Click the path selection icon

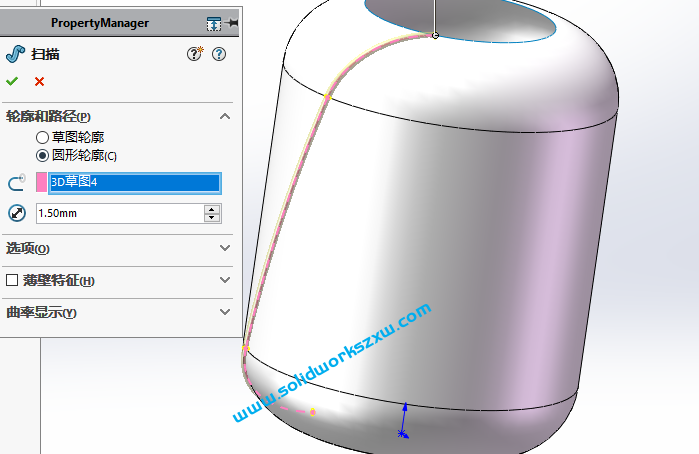pos(17,183)
